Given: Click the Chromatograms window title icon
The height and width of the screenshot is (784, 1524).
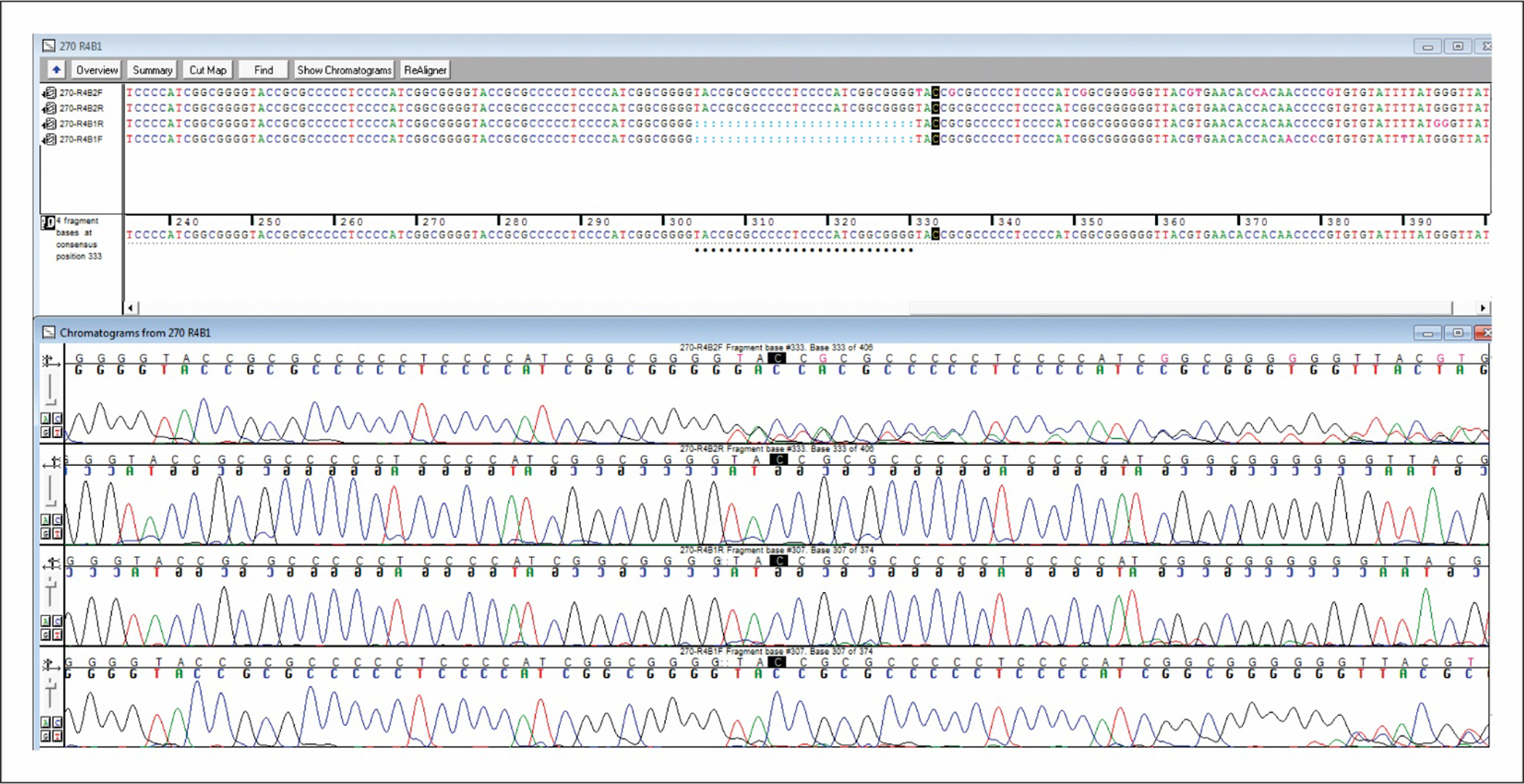Looking at the screenshot, I should pos(48,332).
